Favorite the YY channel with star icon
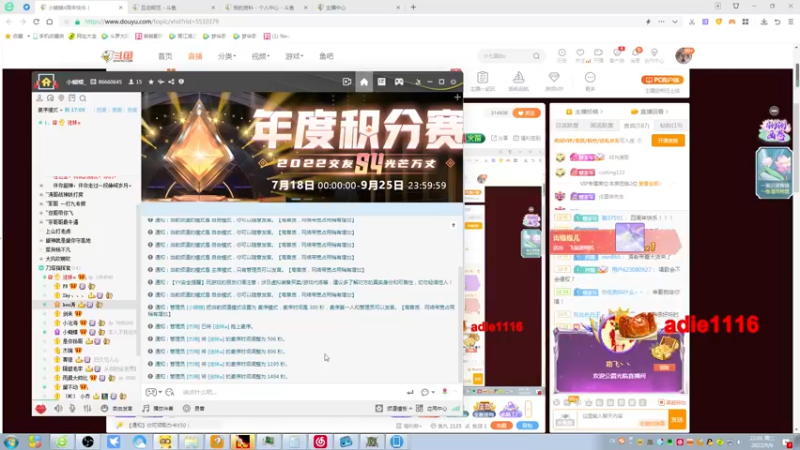 pyautogui.click(x=151, y=82)
